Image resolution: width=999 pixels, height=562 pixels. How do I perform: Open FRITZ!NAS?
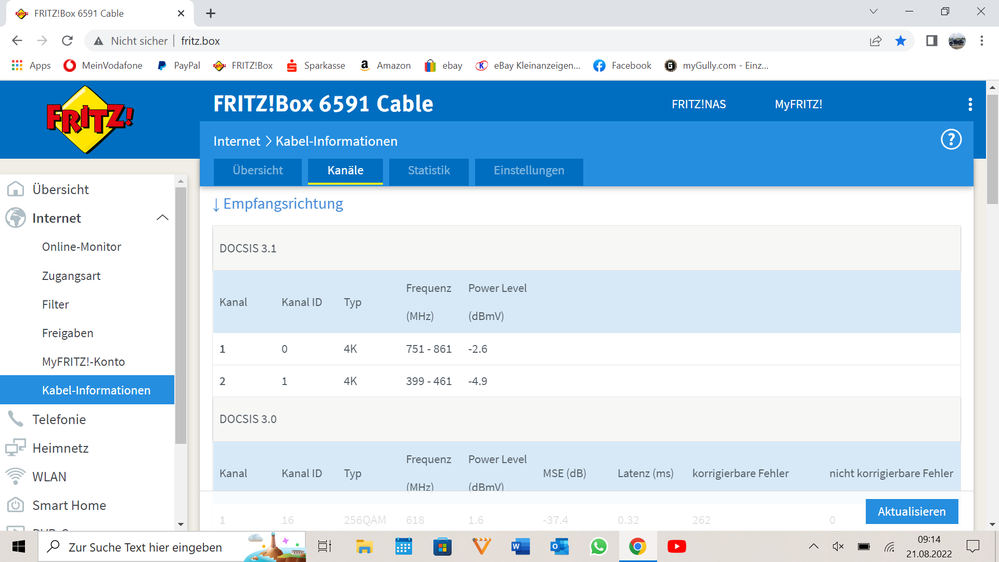pyautogui.click(x=698, y=104)
